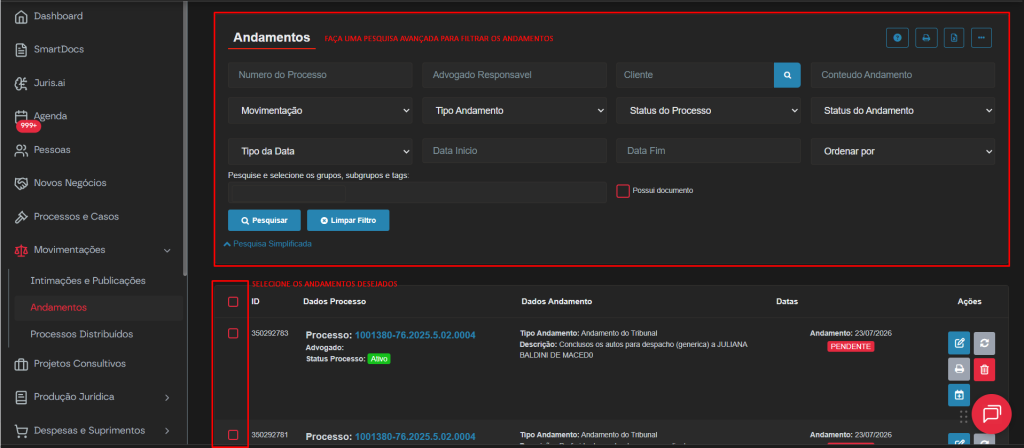This screenshot has height=448, width=1024.
Task: Click the Limpar Filtro button
Action: click(348, 221)
